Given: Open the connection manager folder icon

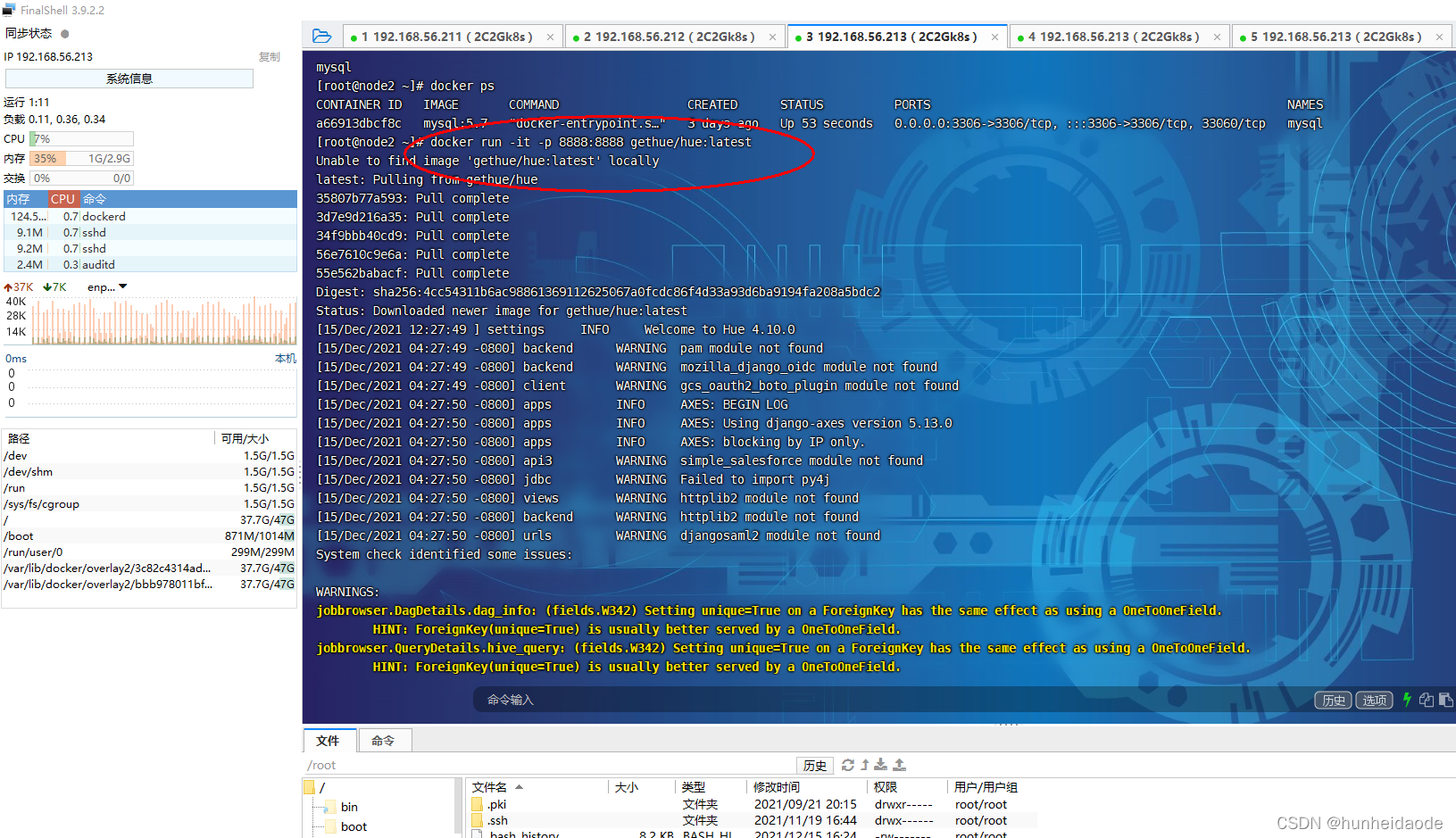Looking at the screenshot, I should 321,36.
